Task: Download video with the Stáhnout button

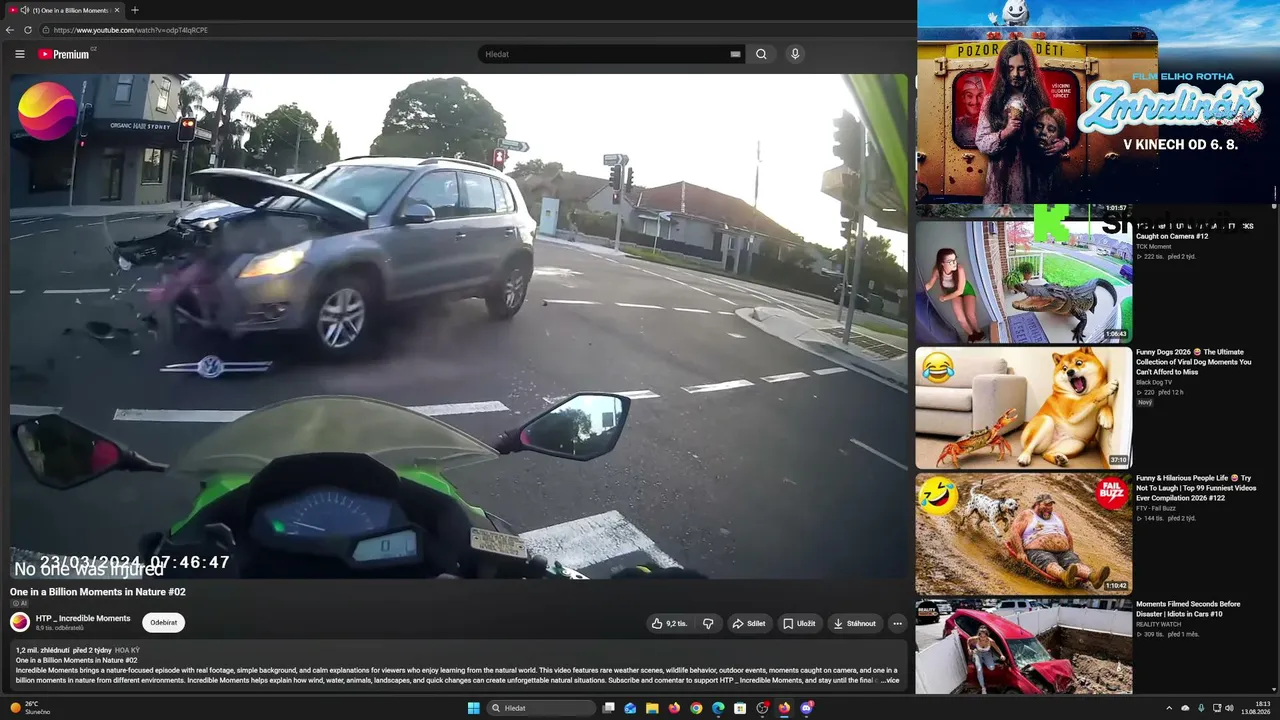Action: [855, 623]
